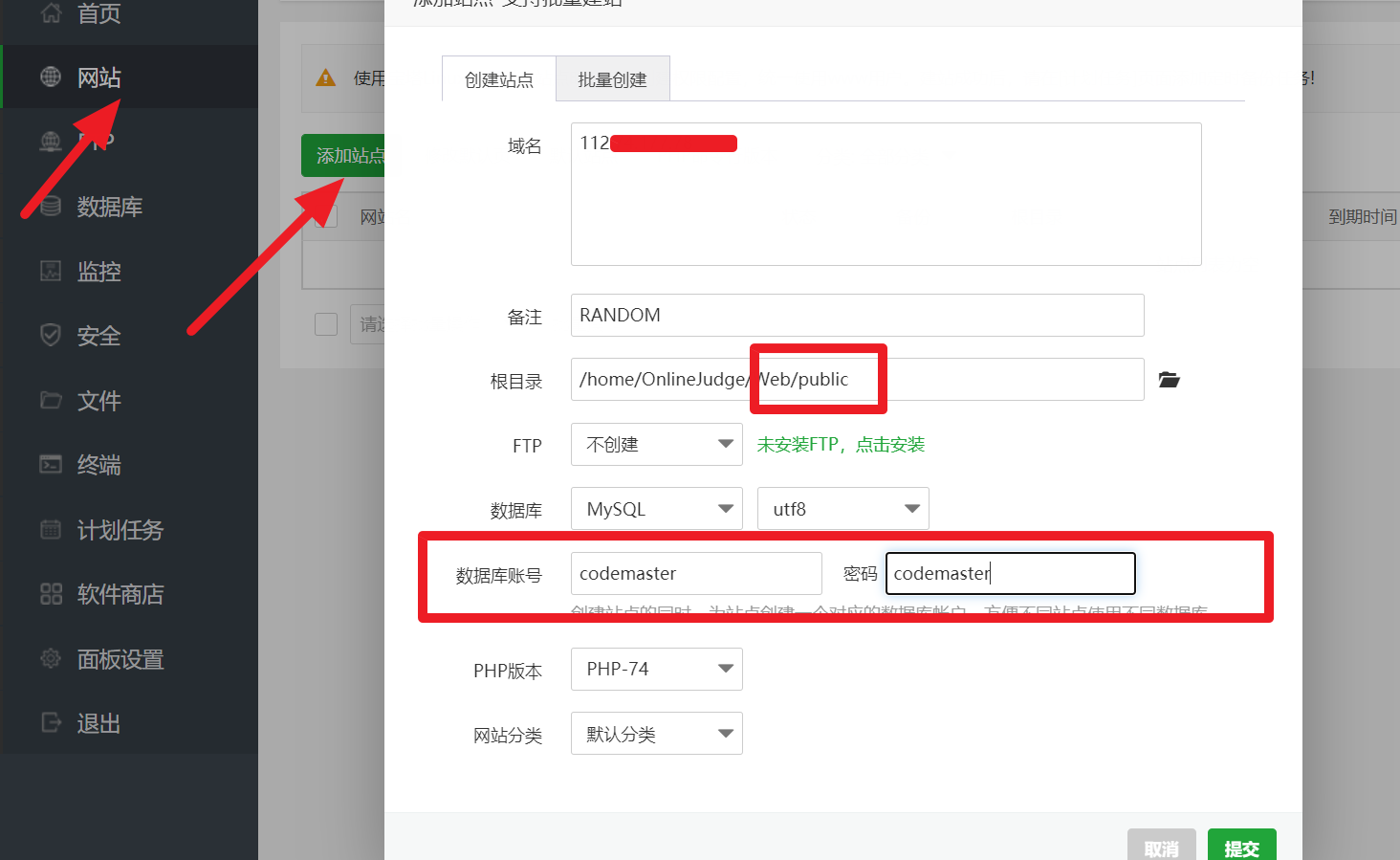Select the 创建站点 tab
The height and width of the screenshot is (860, 1400).
(498, 79)
